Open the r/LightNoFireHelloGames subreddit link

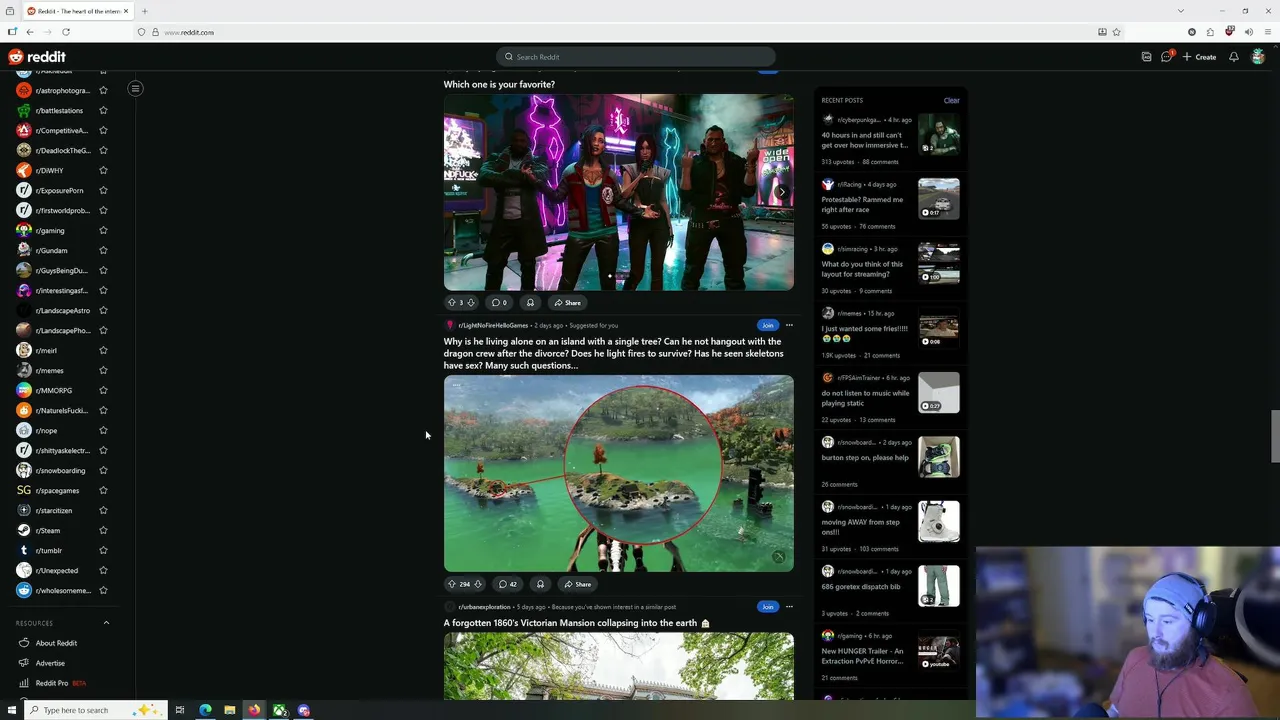click(x=493, y=325)
